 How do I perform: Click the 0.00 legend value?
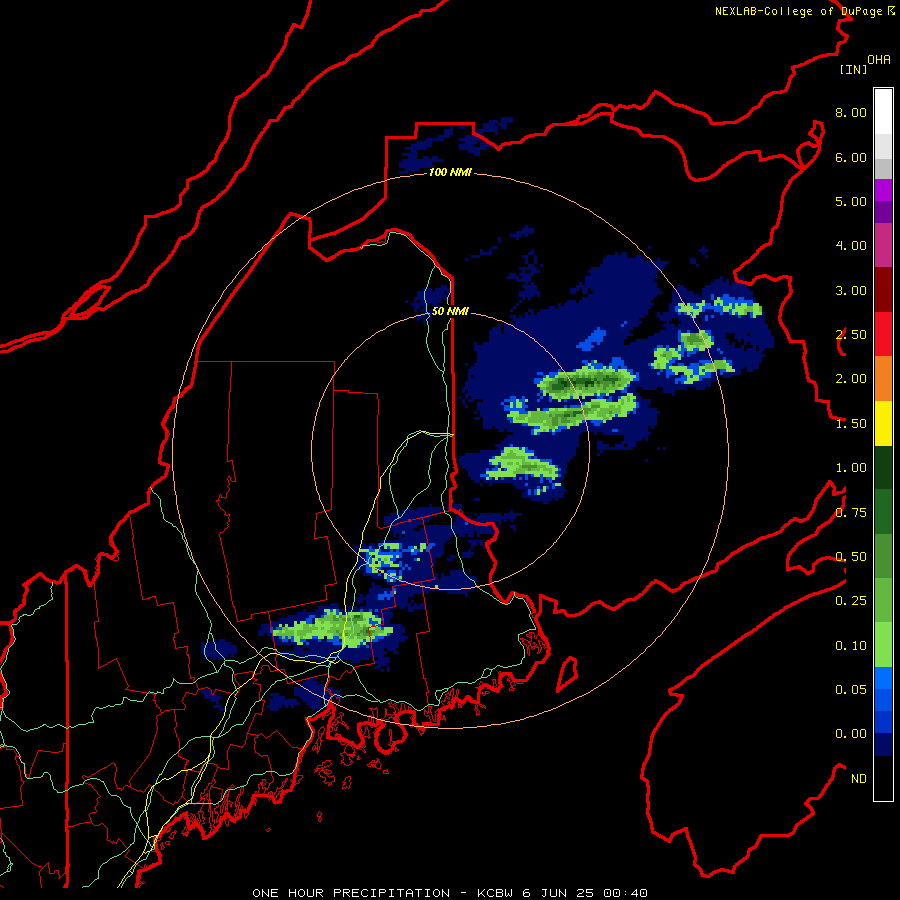click(851, 734)
